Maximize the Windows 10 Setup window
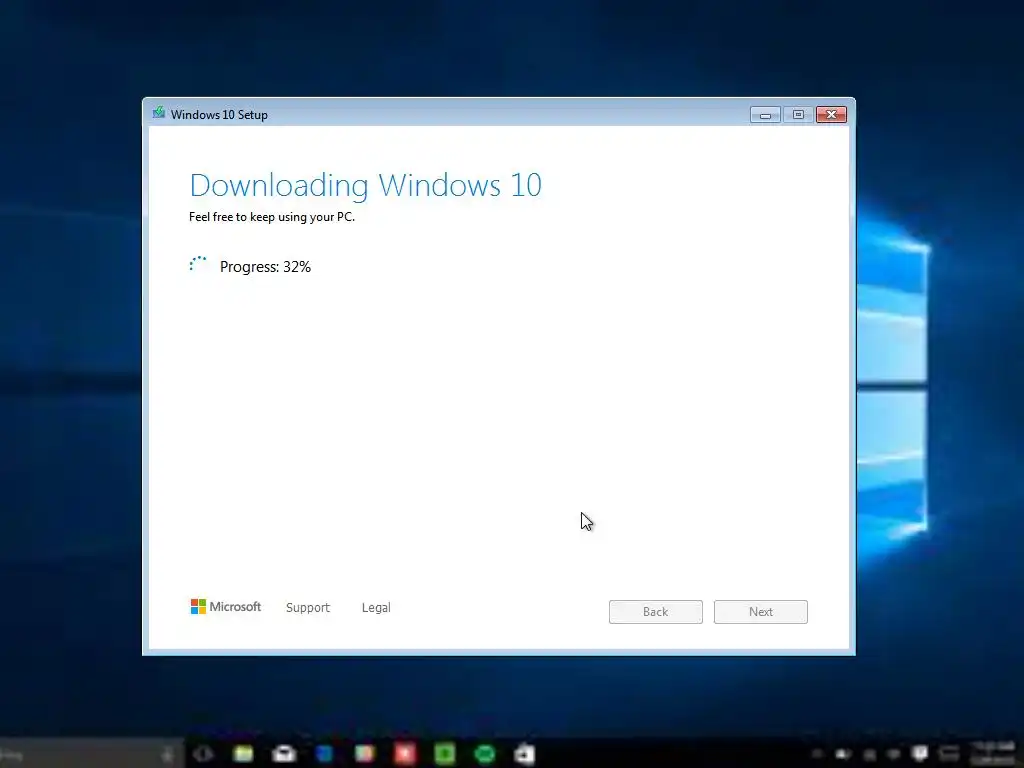The image size is (1024, 768). pyautogui.click(x=798, y=115)
